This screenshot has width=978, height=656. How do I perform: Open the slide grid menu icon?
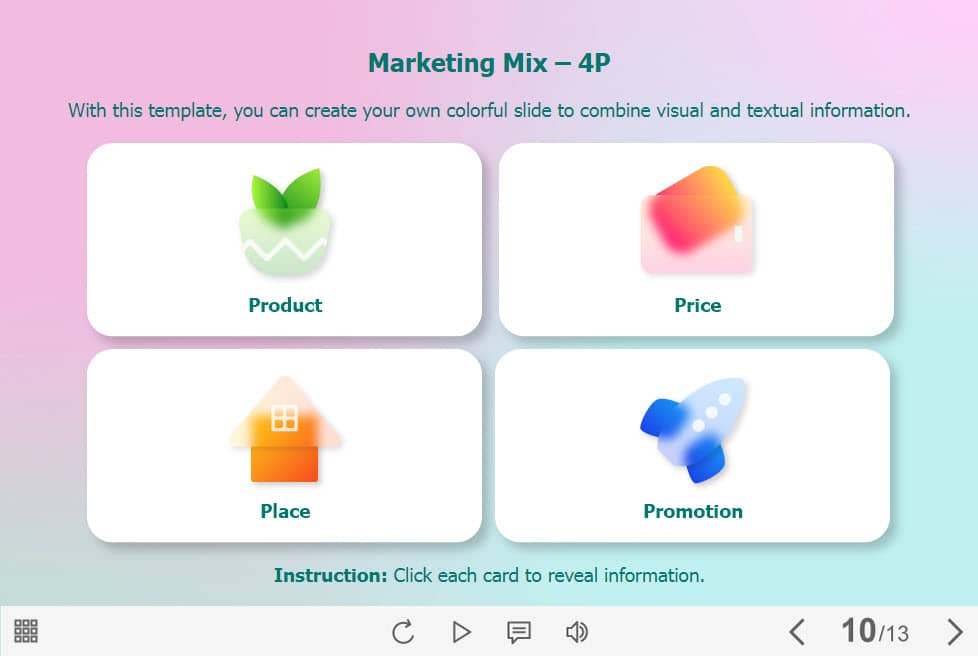point(26,631)
